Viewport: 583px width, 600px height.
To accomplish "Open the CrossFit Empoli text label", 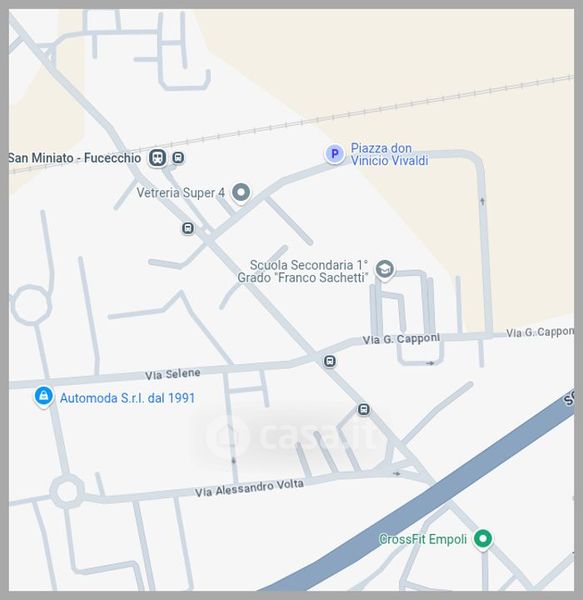I will click(x=423, y=540).
